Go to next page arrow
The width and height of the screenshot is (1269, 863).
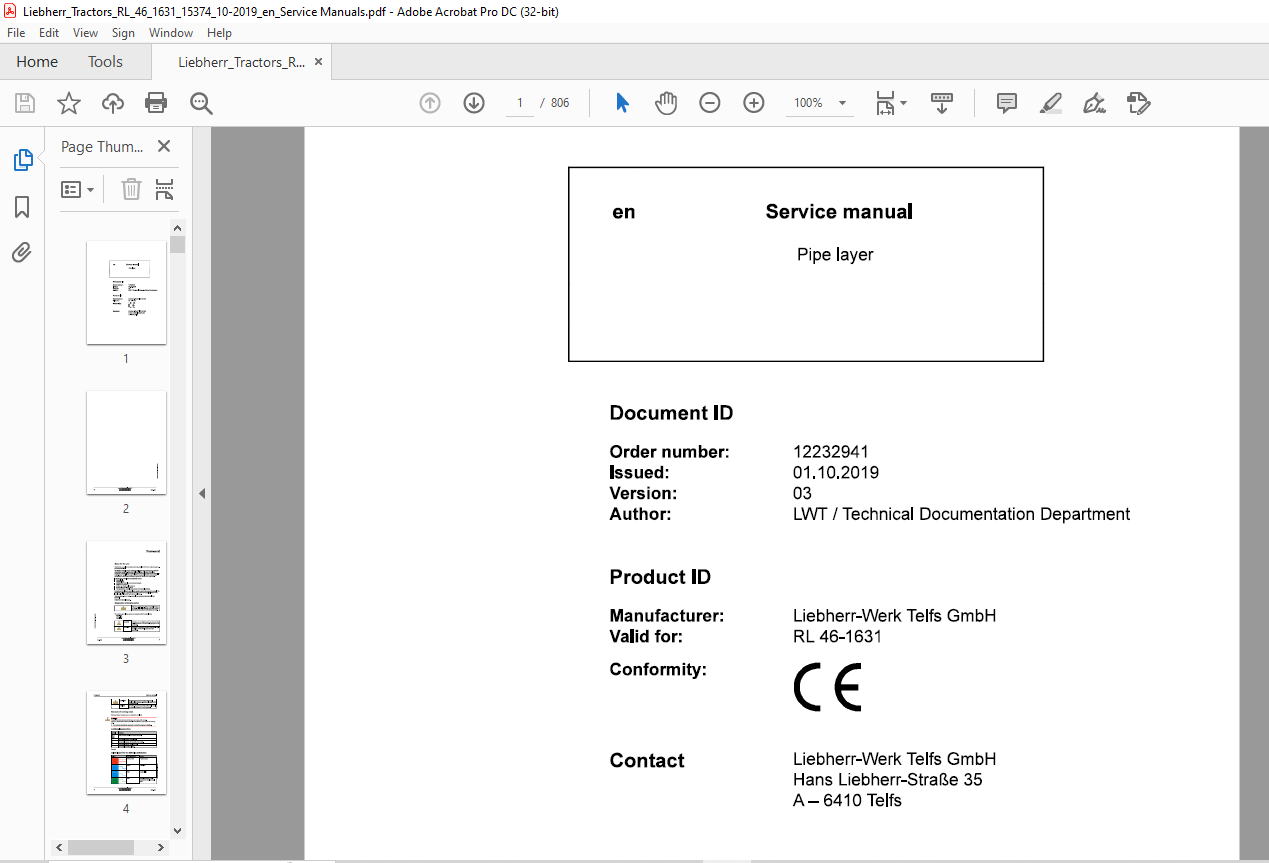(x=473, y=103)
